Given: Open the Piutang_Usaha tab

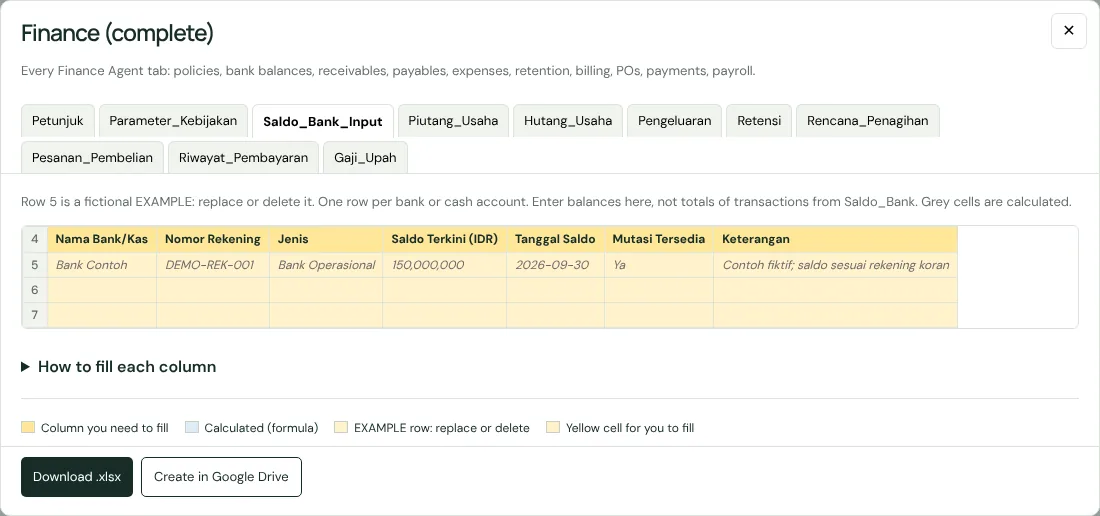Looking at the screenshot, I should [453, 121].
